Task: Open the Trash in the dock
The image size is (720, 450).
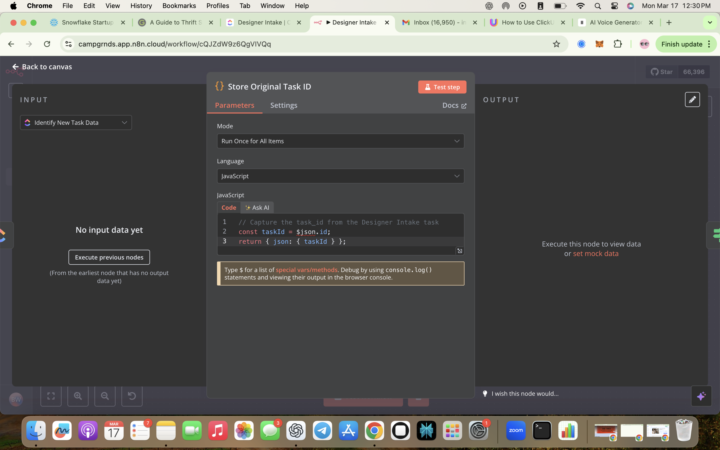Action: pos(684,430)
